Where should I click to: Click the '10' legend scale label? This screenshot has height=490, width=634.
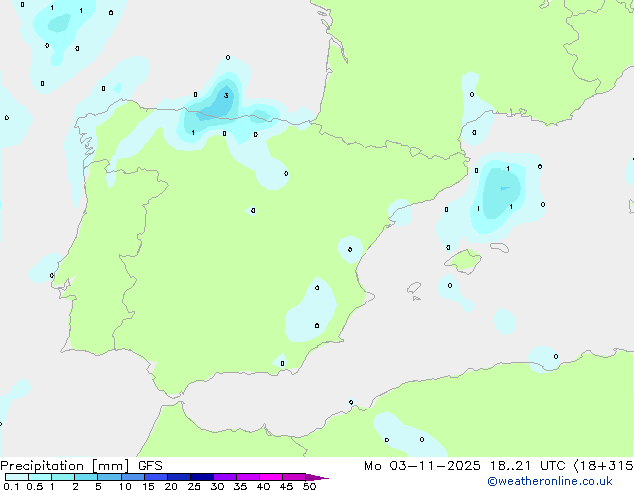125,486
